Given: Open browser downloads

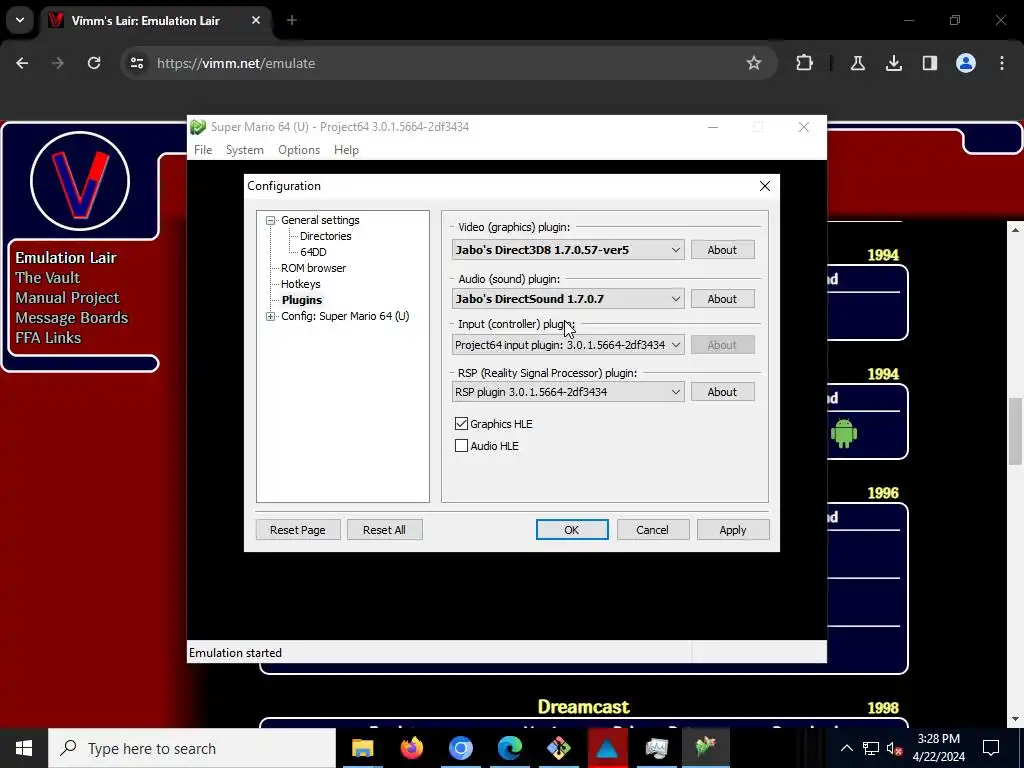Looking at the screenshot, I should click(x=893, y=63).
